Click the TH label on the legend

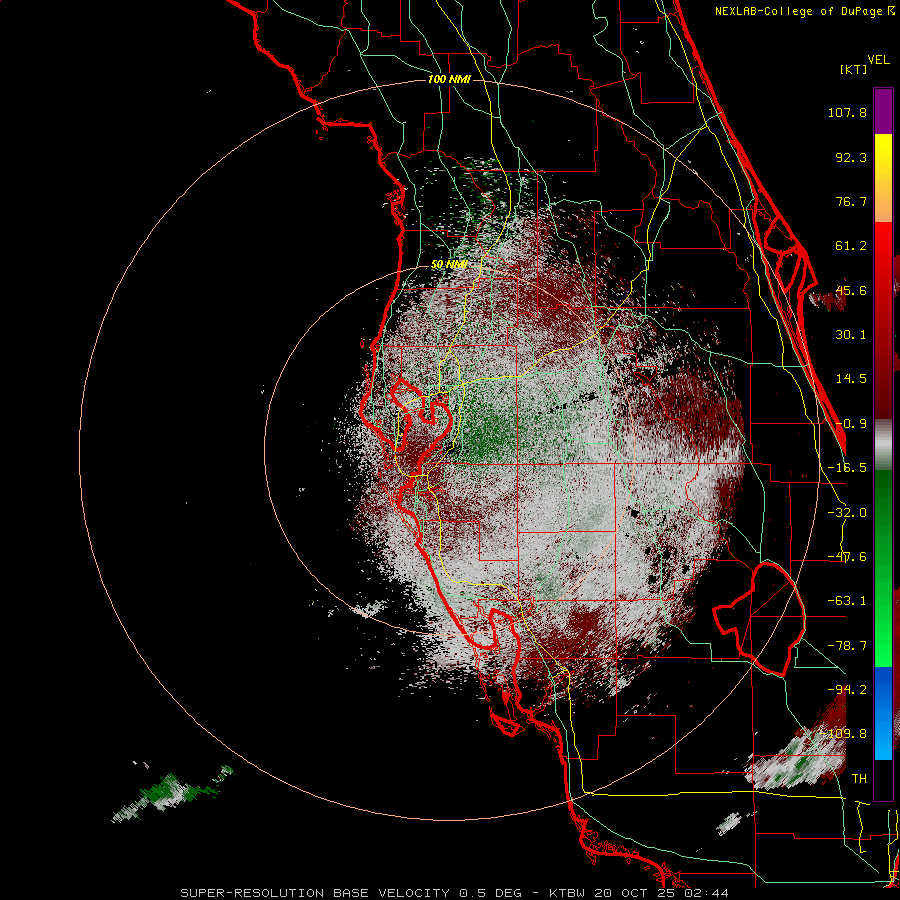pyautogui.click(x=859, y=779)
